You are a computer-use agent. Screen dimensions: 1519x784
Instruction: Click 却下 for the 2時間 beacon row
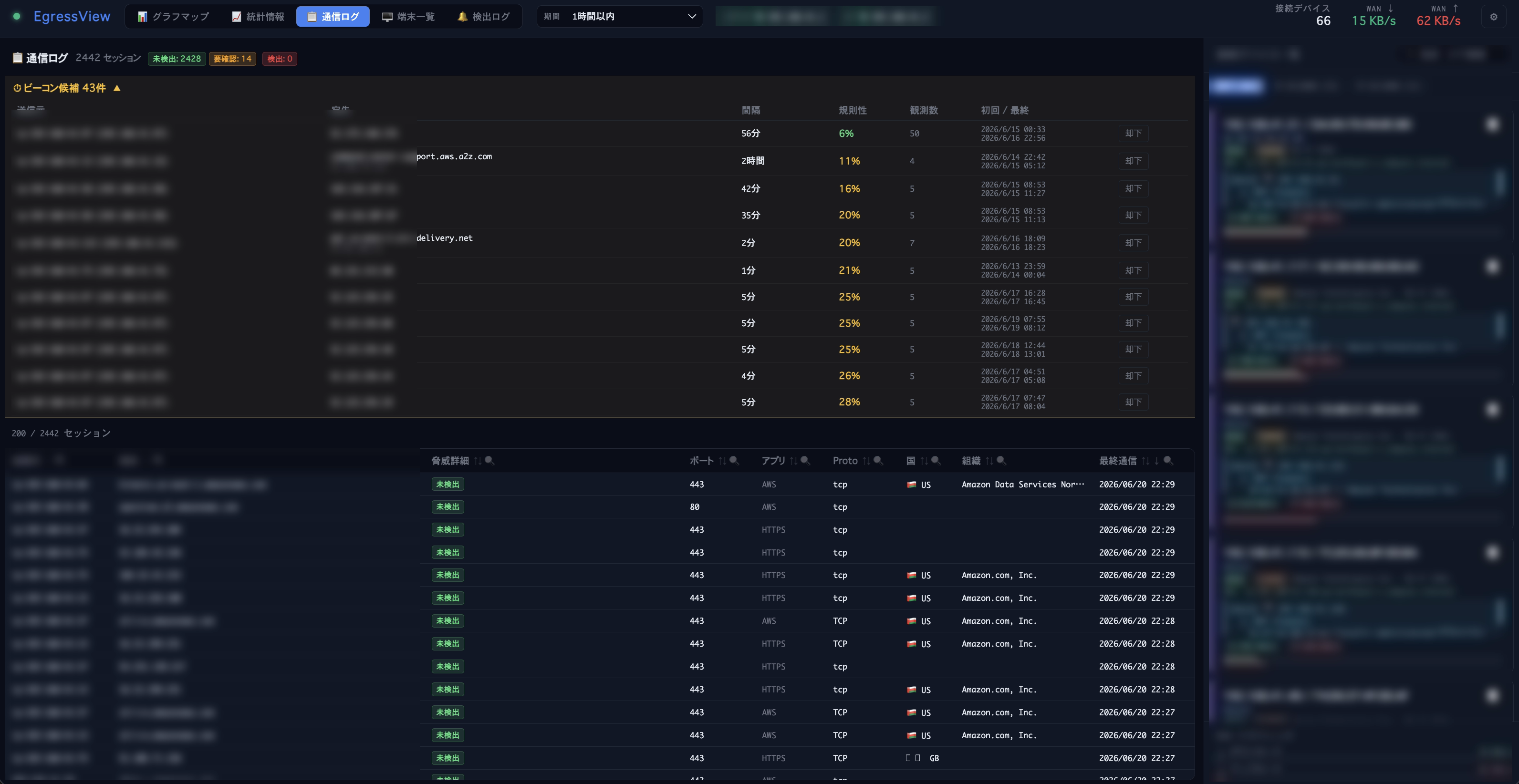(x=1134, y=161)
